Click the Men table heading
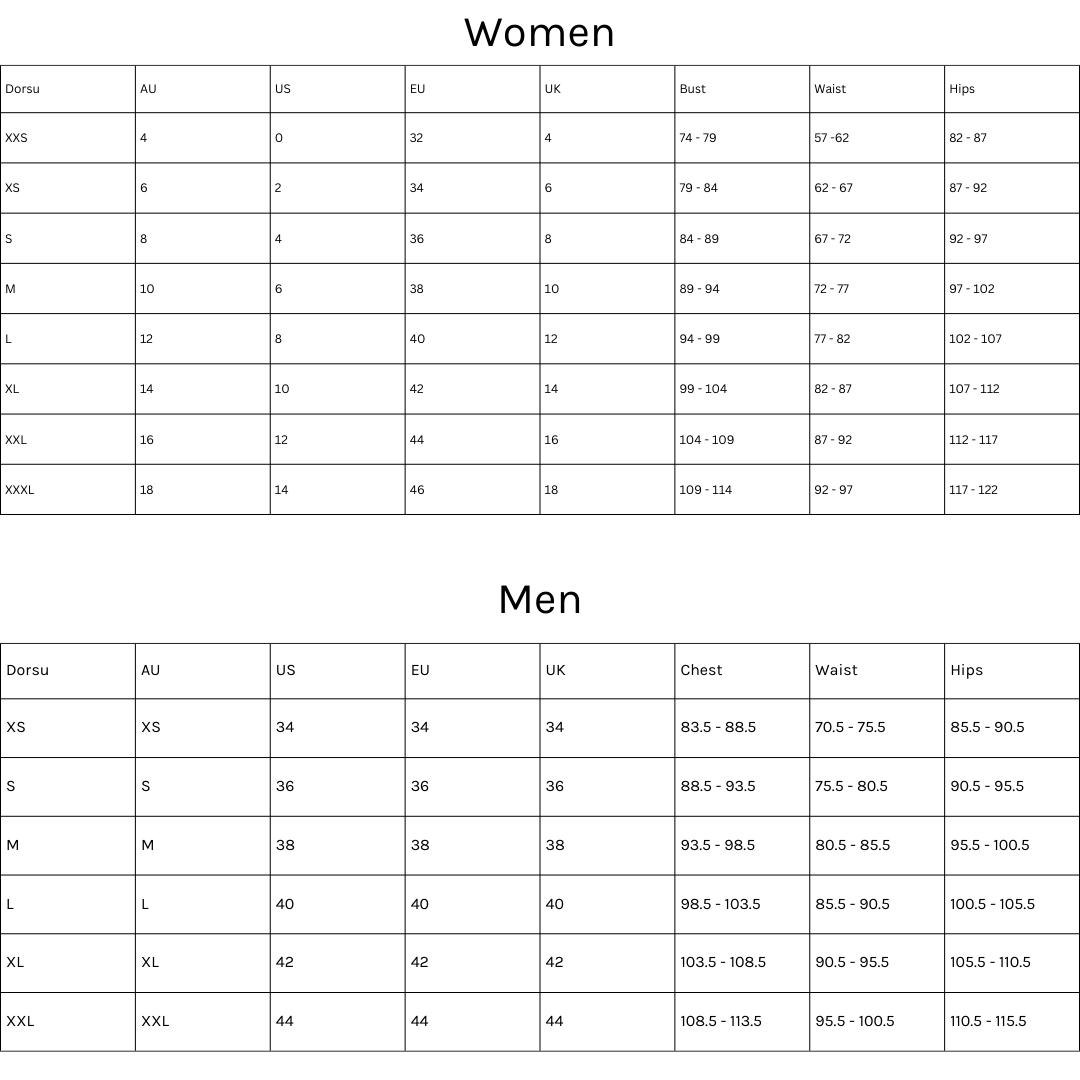The width and height of the screenshot is (1080, 1080). [539, 600]
